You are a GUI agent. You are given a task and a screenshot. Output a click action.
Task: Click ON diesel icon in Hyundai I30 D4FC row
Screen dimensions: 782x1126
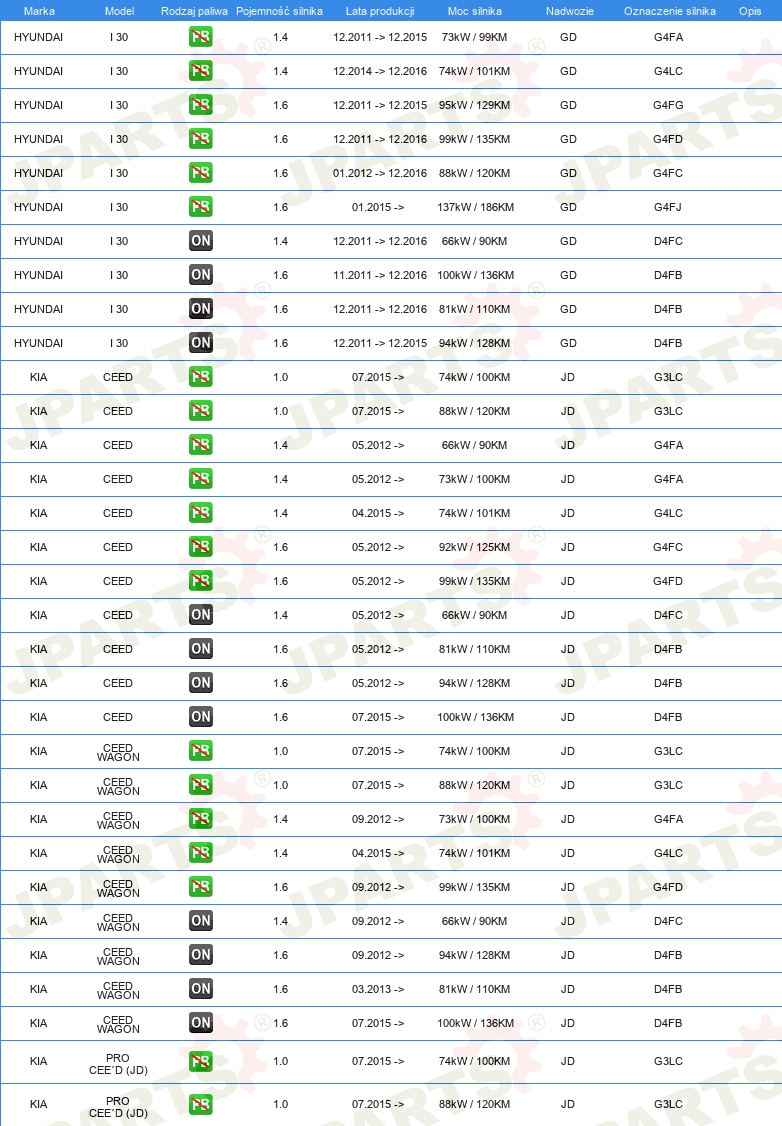[x=200, y=241]
